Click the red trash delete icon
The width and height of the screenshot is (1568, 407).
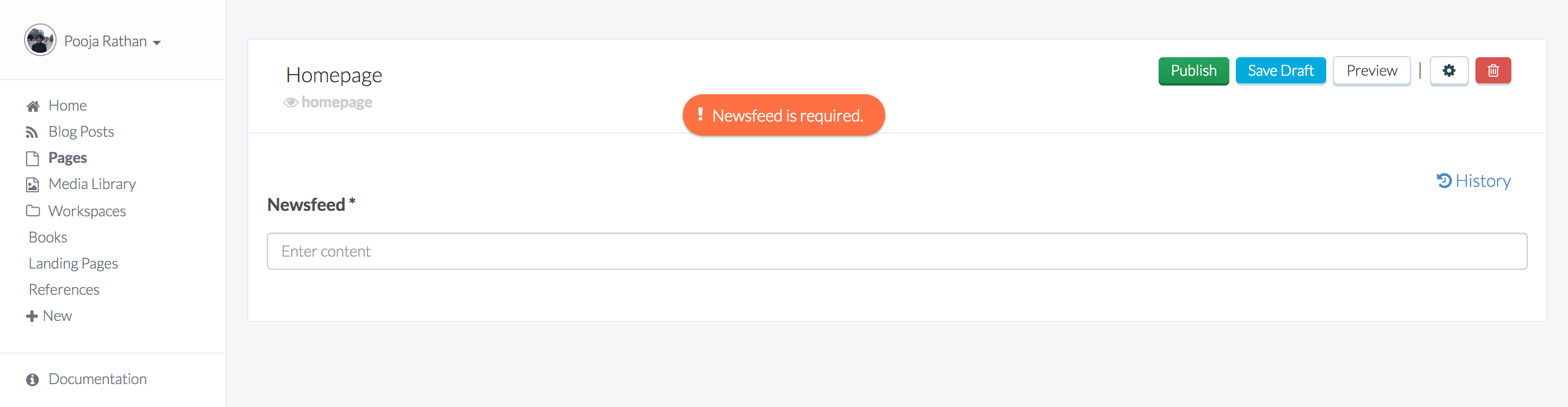tap(1492, 71)
